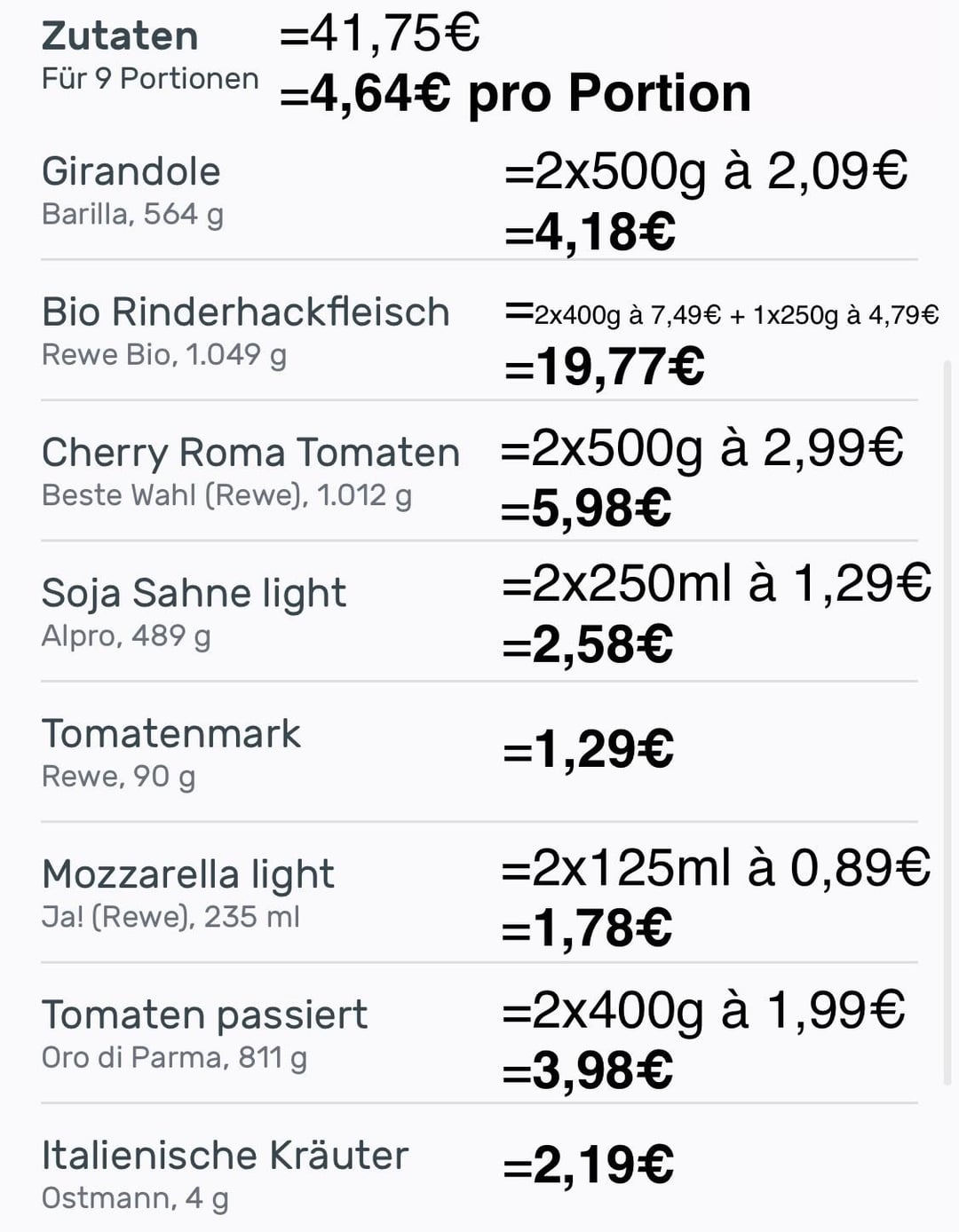This screenshot has width=959, height=1232.
Task: Tap the Cherry Roma Tomaten entry
Action: [x=250, y=453]
